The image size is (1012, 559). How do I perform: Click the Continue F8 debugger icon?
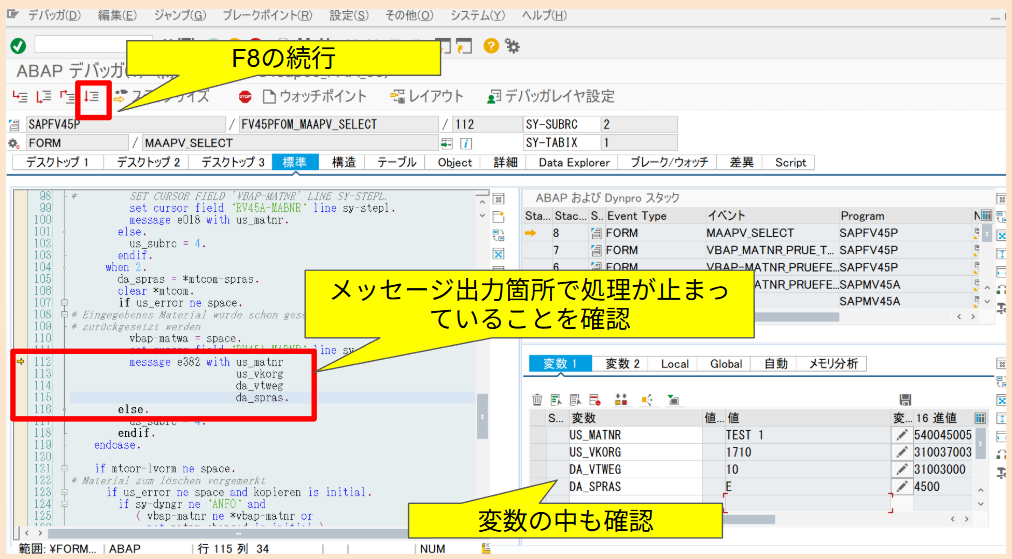[92, 97]
